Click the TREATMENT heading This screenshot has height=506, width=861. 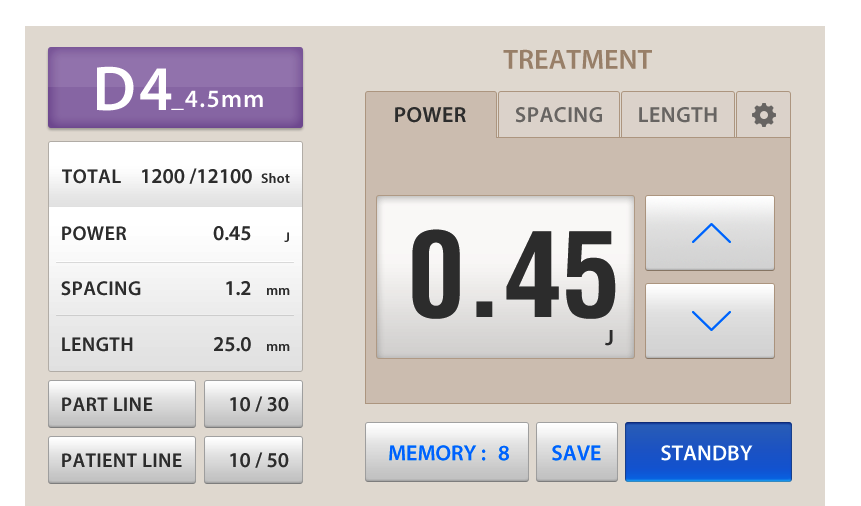(x=577, y=60)
